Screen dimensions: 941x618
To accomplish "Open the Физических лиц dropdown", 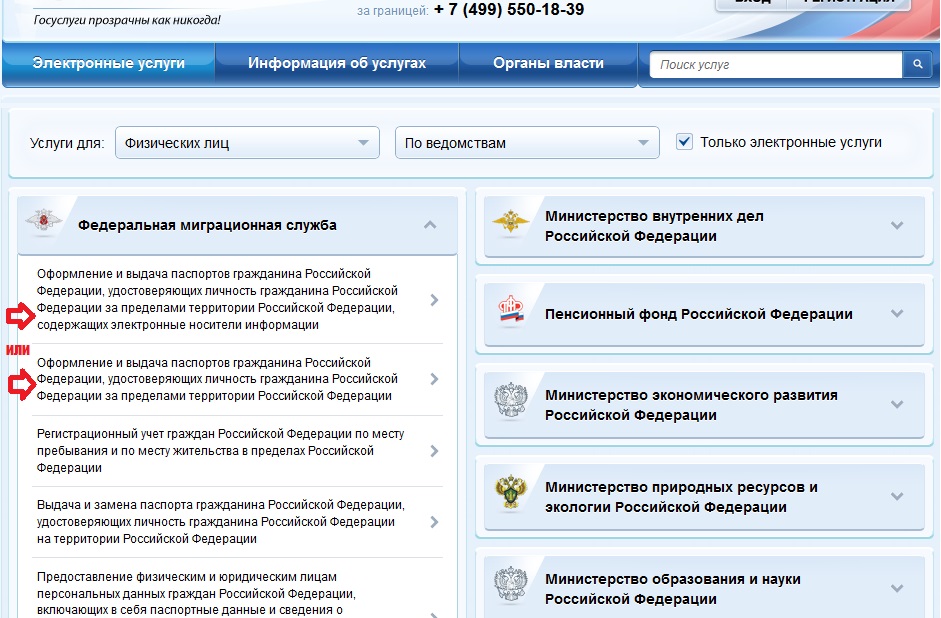I will [x=247, y=143].
